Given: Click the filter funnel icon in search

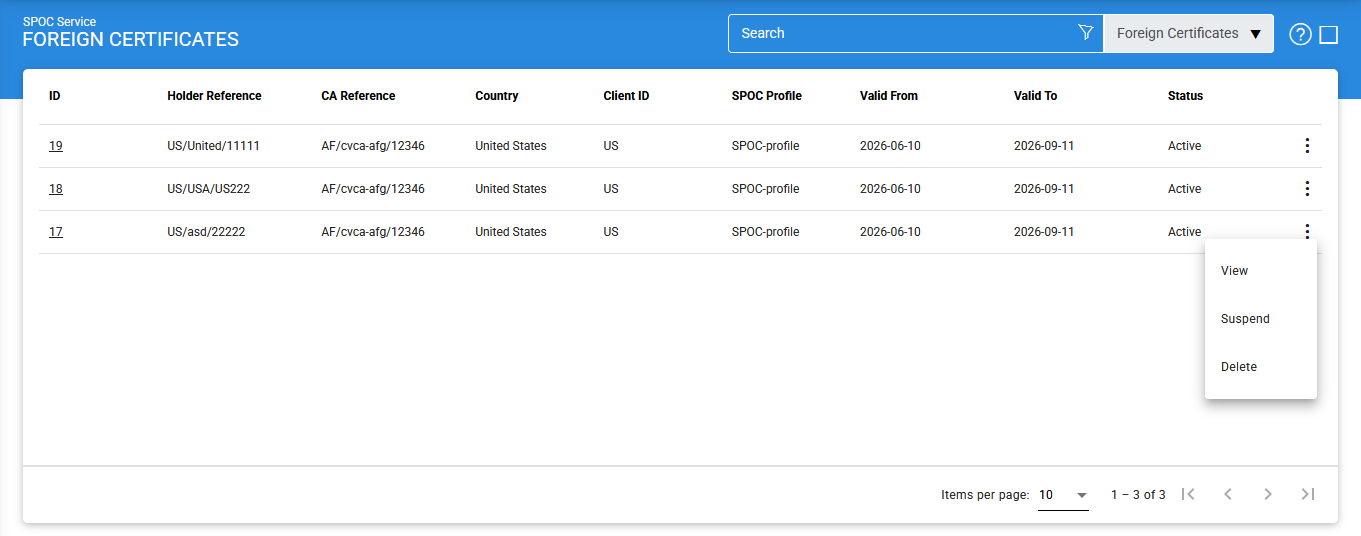Looking at the screenshot, I should point(1086,33).
